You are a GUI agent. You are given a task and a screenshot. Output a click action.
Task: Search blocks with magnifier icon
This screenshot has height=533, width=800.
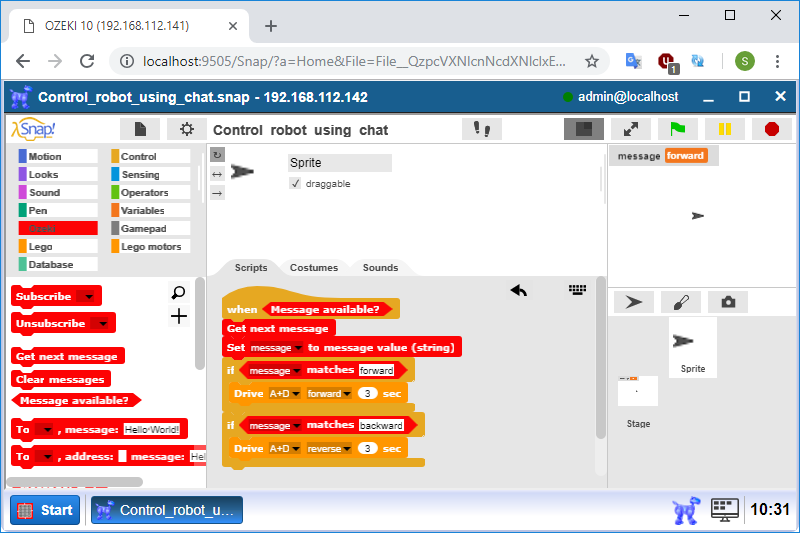179,292
